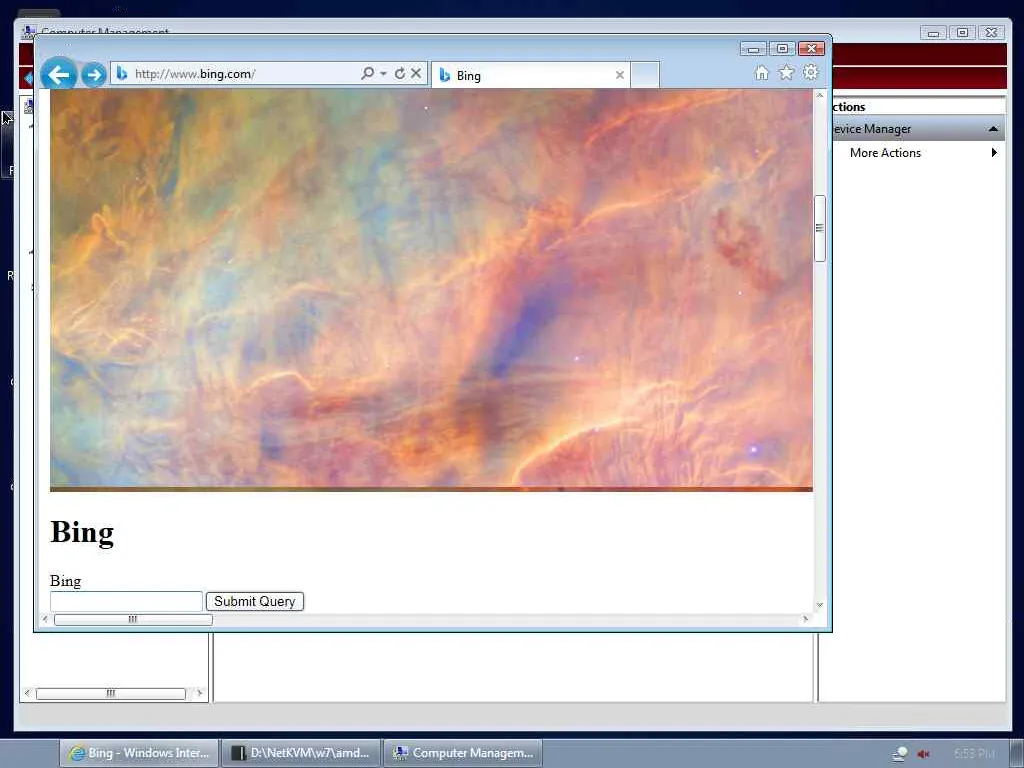Screen dimensions: 1024x768
Task: Close the Internet Explorer window
Action: (811, 49)
